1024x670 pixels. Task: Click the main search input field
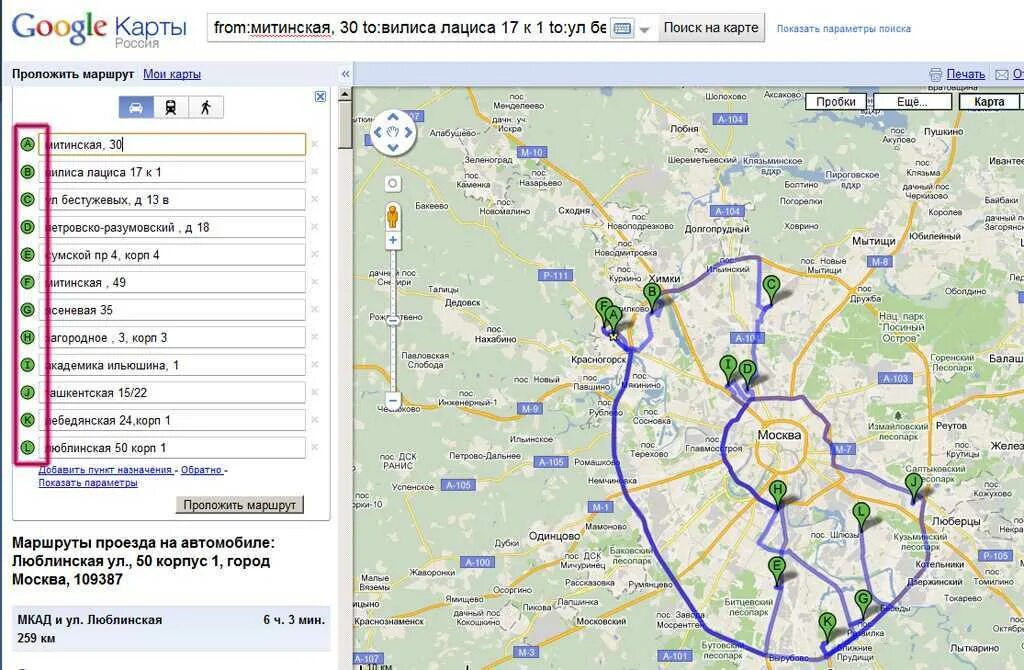[x=409, y=28]
